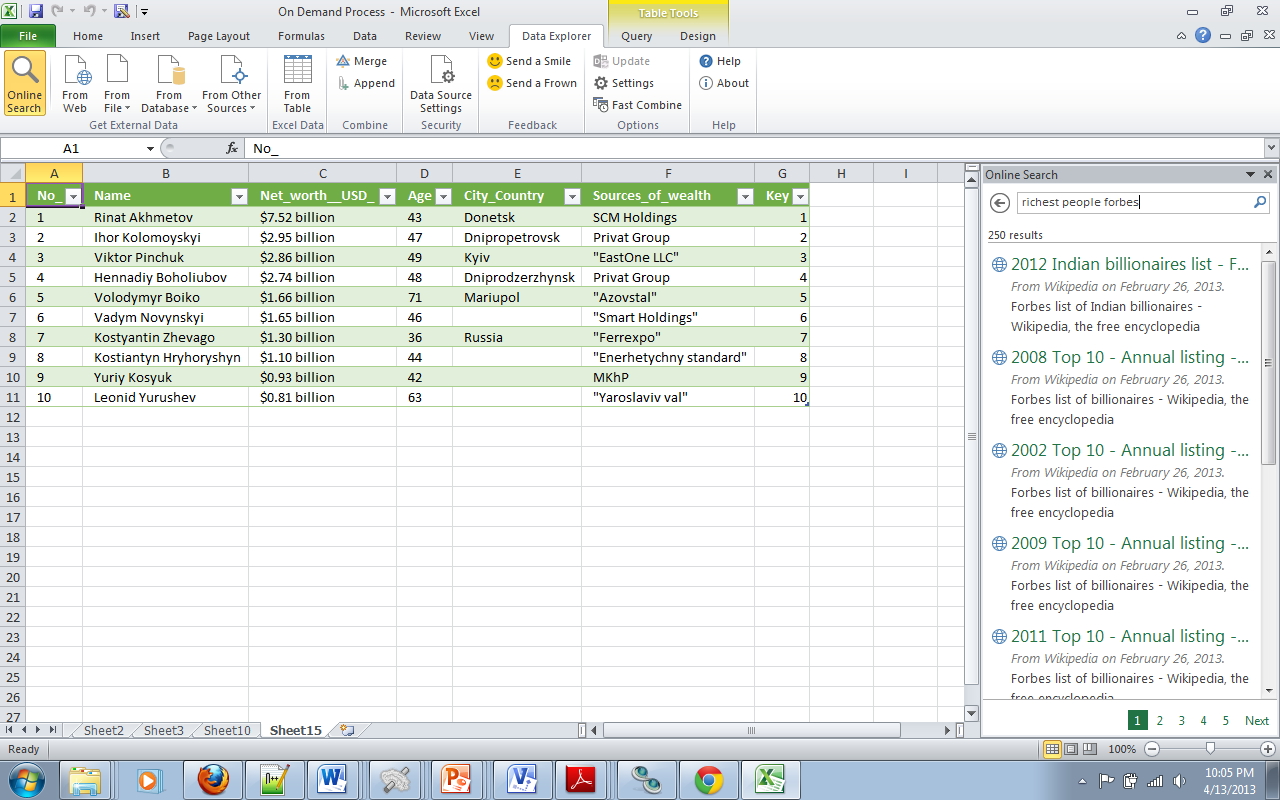
Task: Select the Merge combine option
Action: [364, 60]
